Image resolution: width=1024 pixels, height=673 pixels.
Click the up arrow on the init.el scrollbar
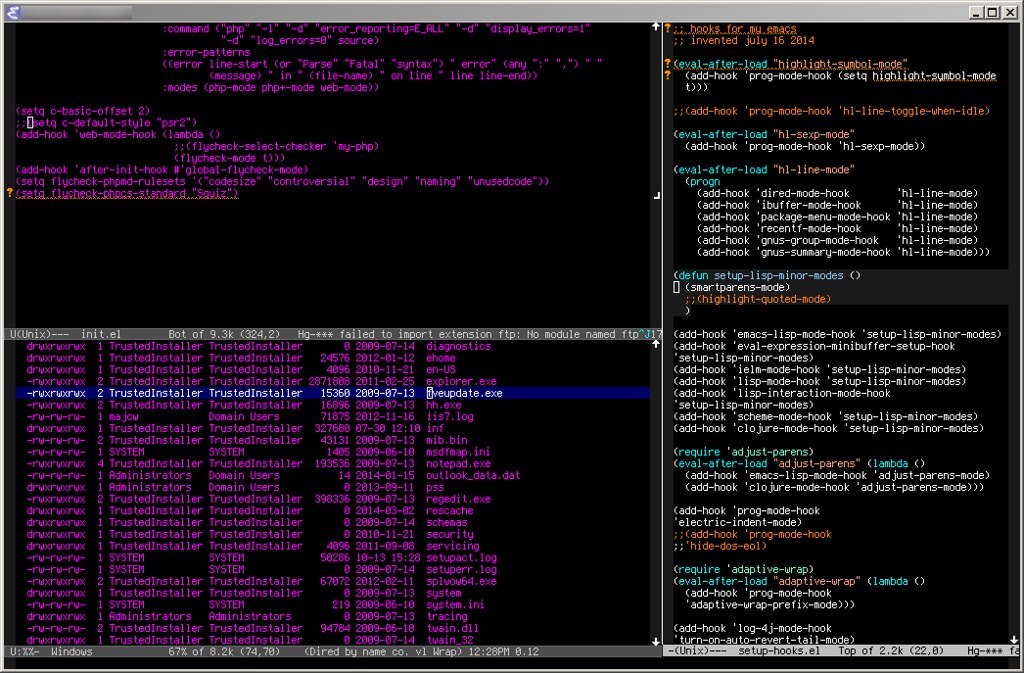point(657,25)
